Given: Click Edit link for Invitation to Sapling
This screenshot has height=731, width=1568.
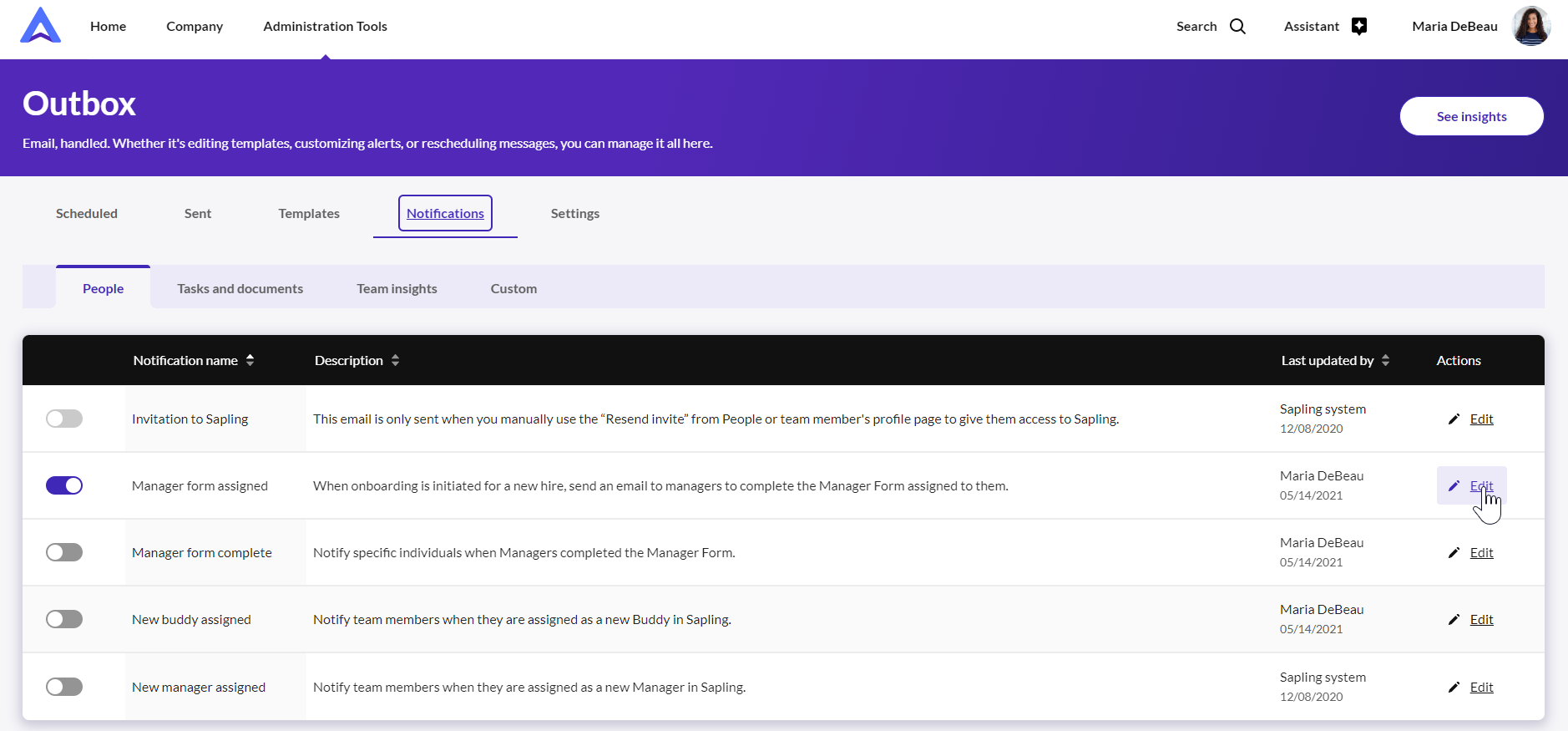Looking at the screenshot, I should [1482, 419].
